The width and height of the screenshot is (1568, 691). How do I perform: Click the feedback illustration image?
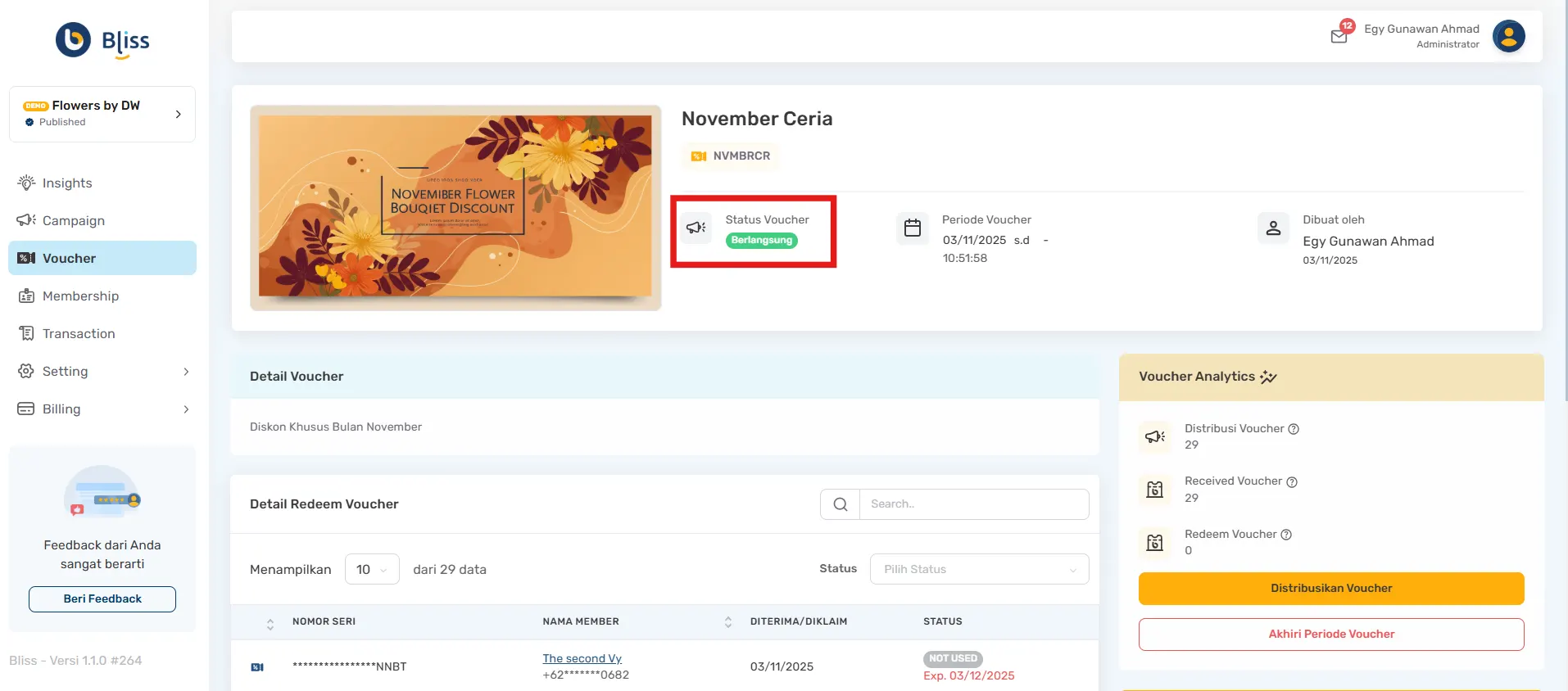(102, 491)
